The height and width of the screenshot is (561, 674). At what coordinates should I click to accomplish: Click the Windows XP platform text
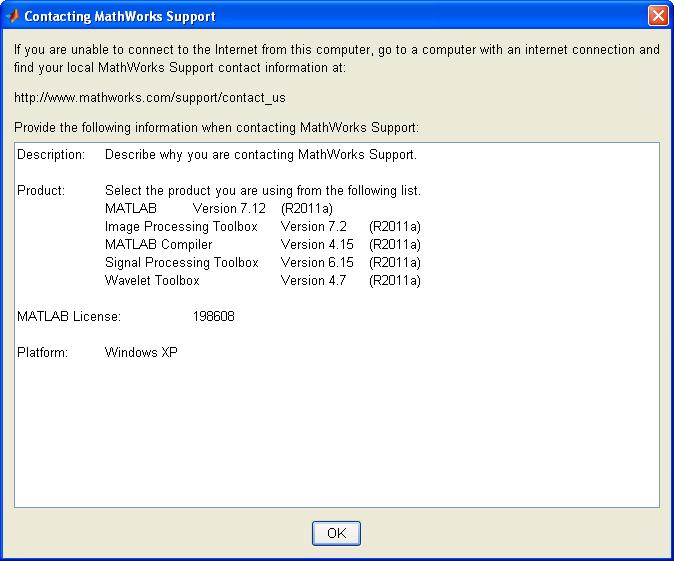[x=141, y=353]
